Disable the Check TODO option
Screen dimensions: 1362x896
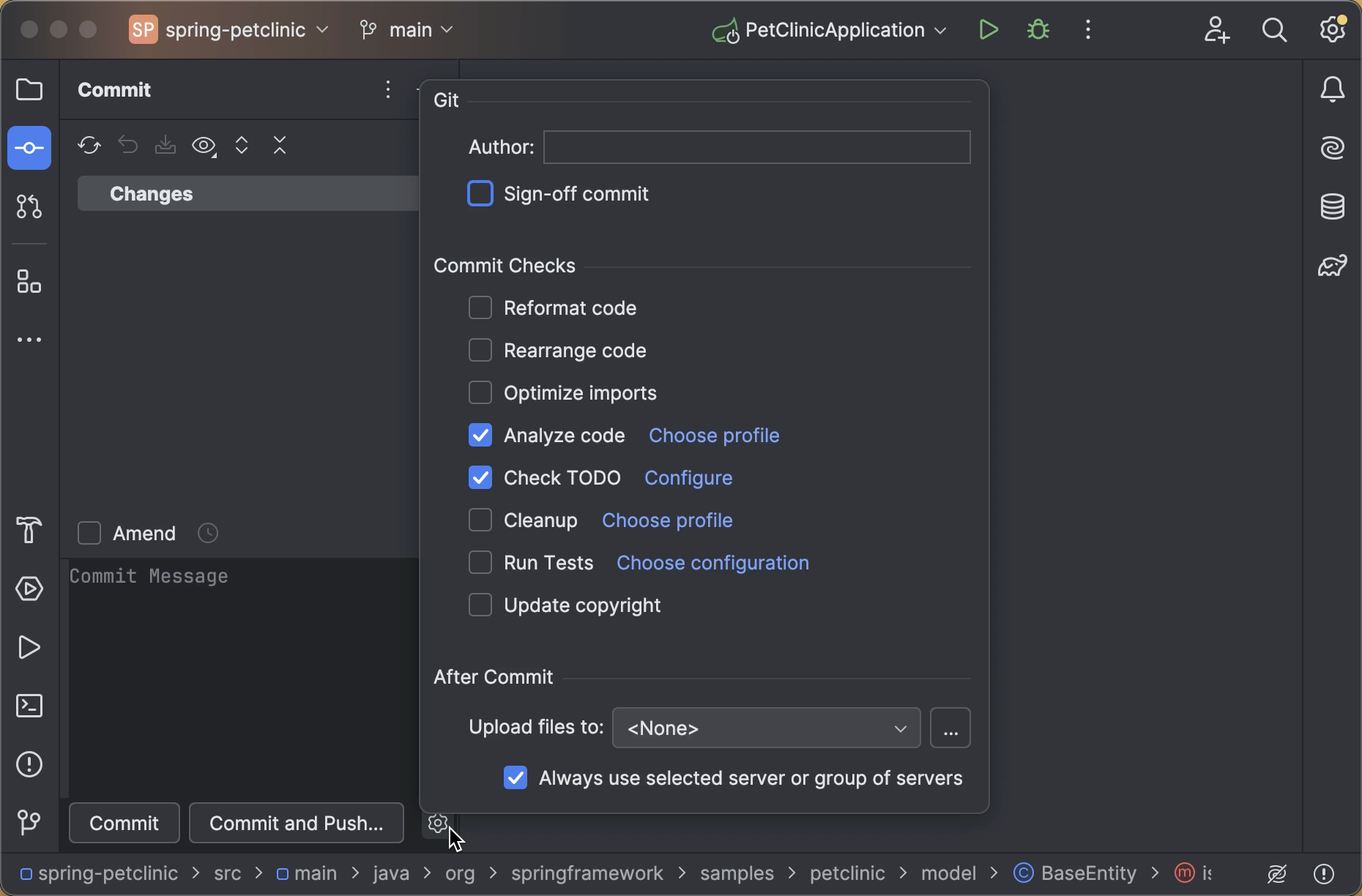(480, 477)
